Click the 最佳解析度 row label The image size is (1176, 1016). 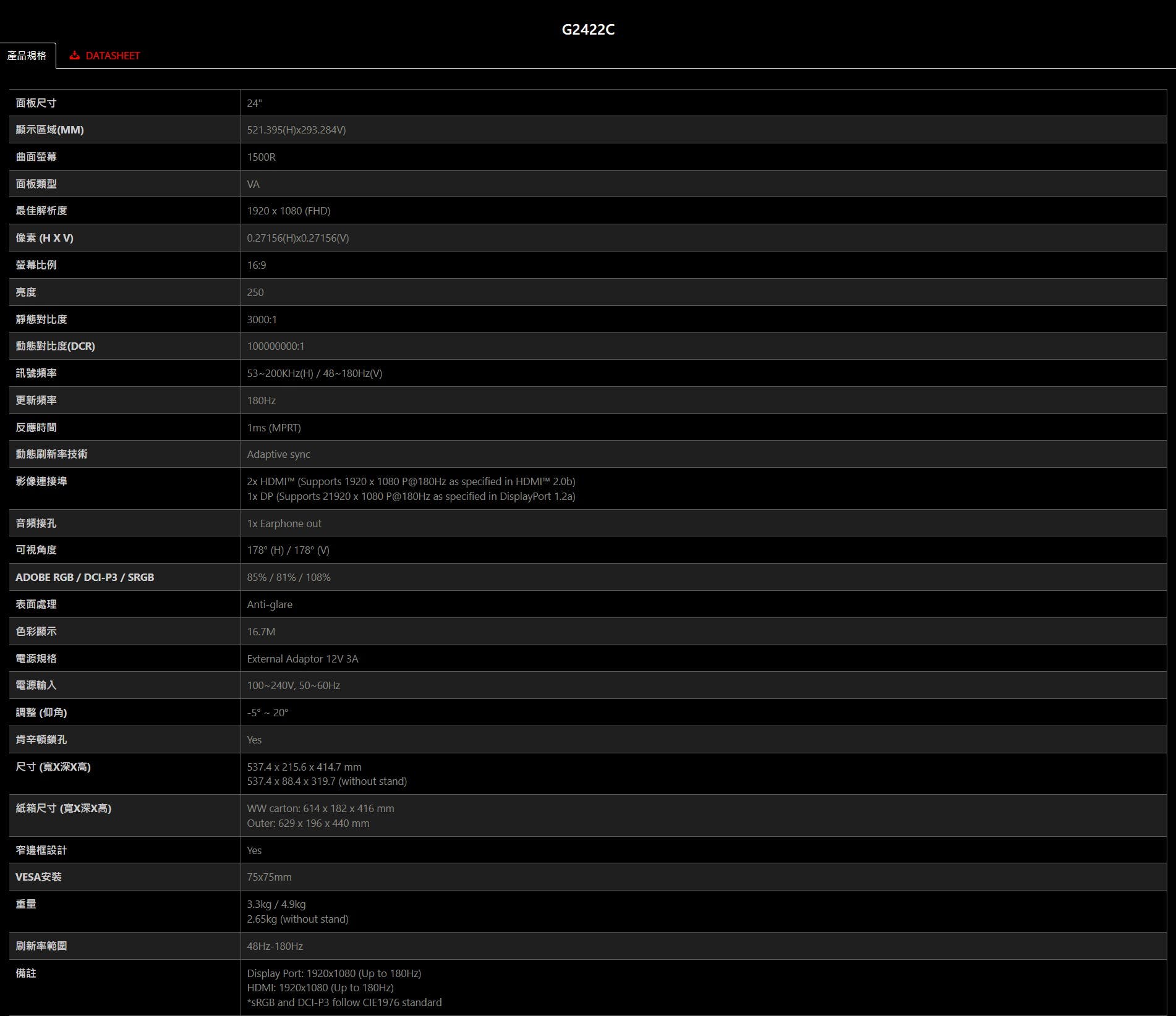tap(41, 211)
